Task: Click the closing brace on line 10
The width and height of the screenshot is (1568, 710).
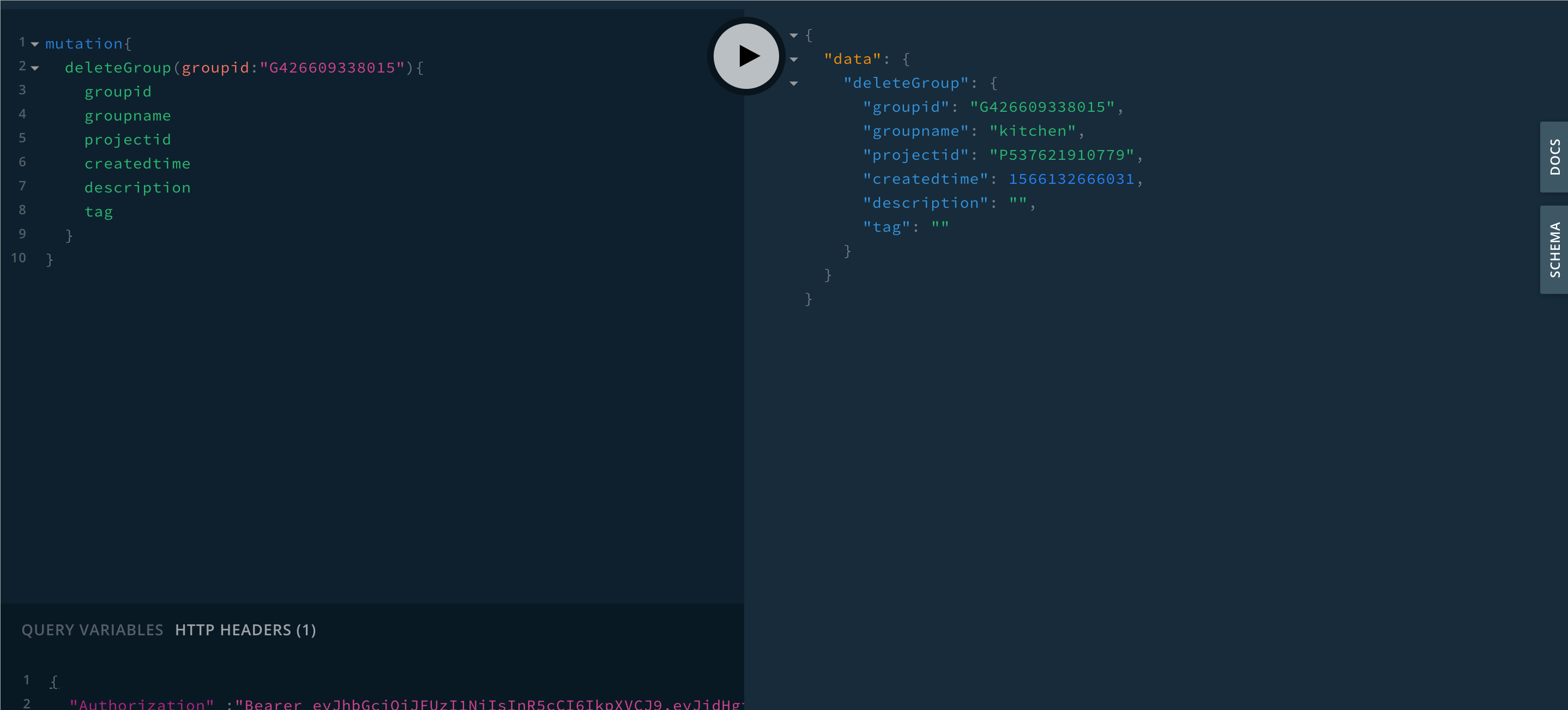Action: pos(50,260)
